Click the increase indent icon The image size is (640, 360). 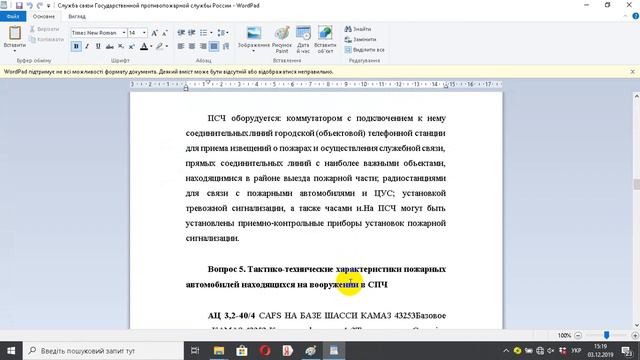click(x=191, y=33)
